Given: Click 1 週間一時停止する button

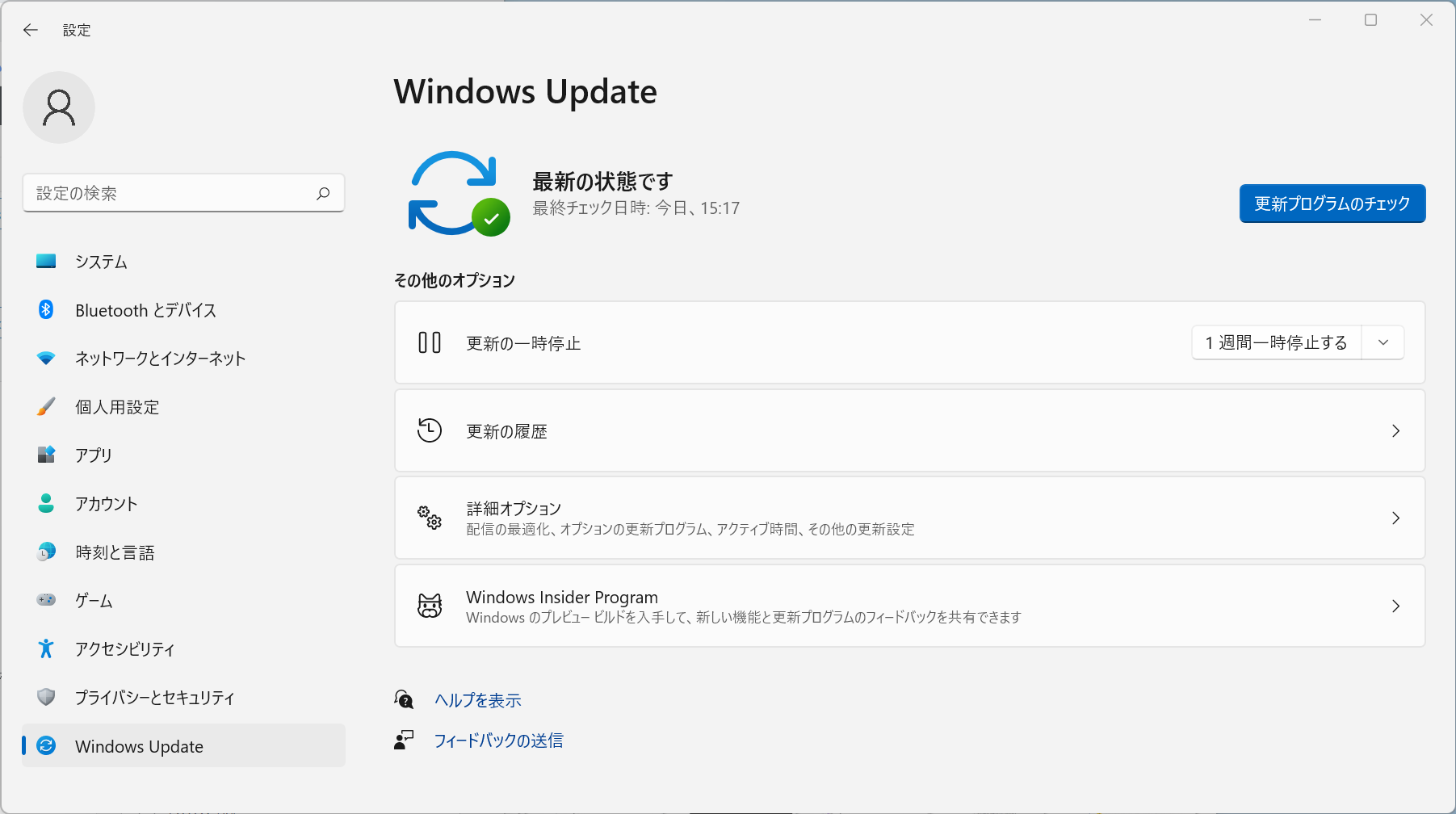Looking at the screenshot, I should click(x=1277, y=342).
